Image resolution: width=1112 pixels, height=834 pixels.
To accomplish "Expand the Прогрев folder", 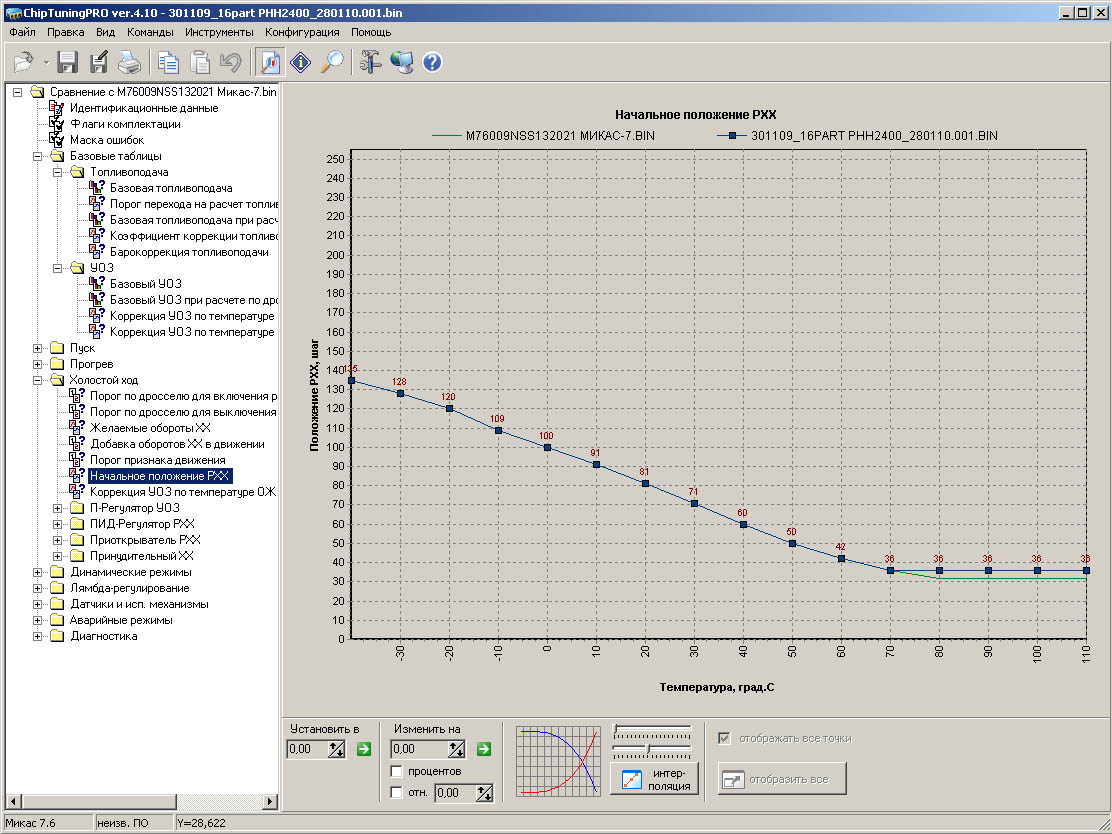I will tap(38, 364).
